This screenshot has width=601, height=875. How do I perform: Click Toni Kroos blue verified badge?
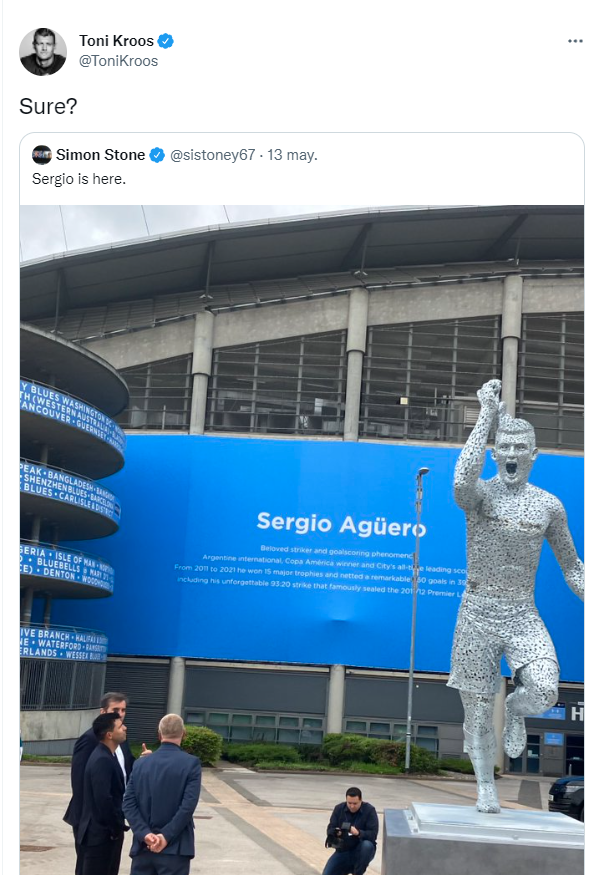coord(166,41)
